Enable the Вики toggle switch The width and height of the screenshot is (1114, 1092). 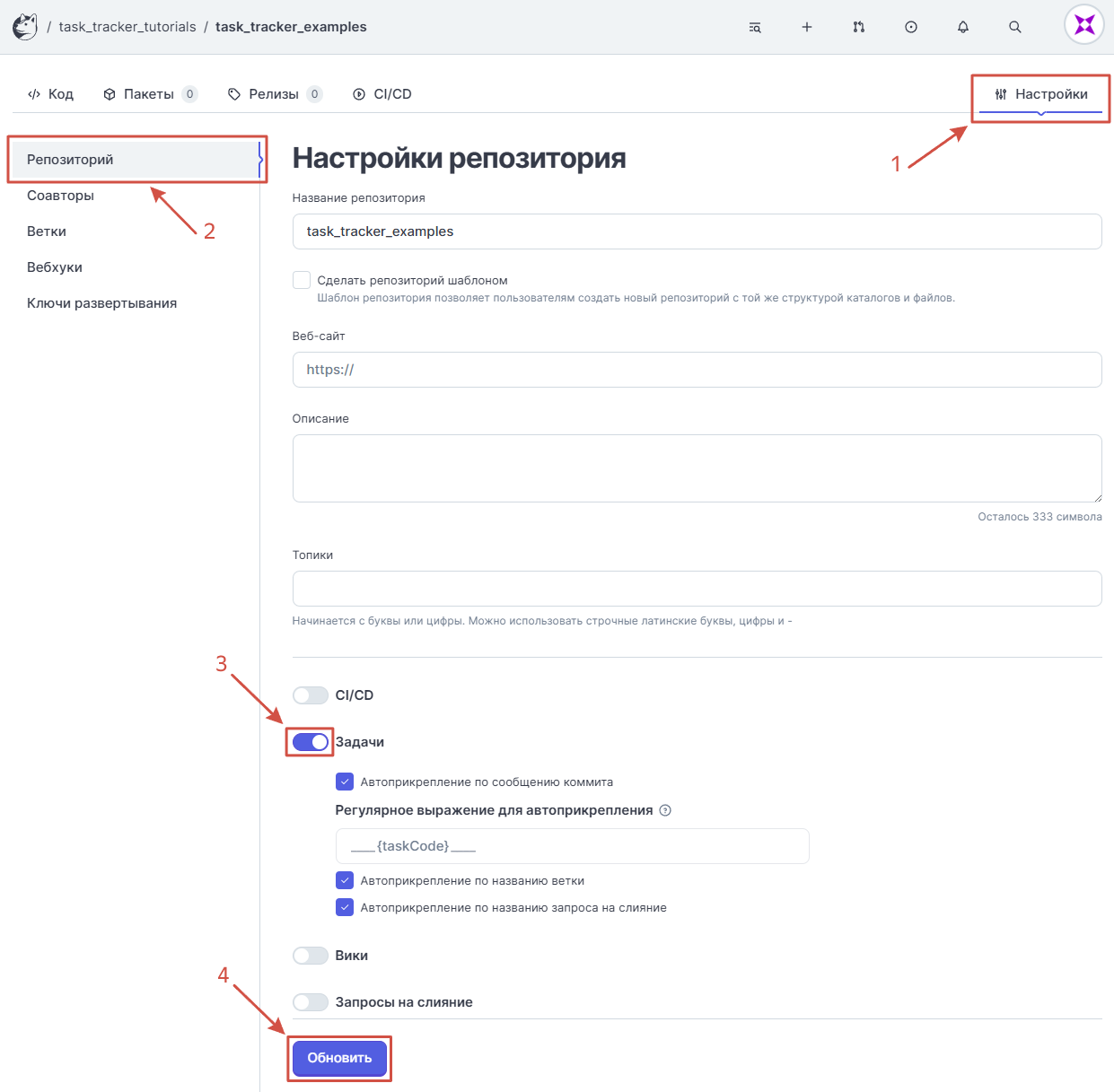(311, 956)
